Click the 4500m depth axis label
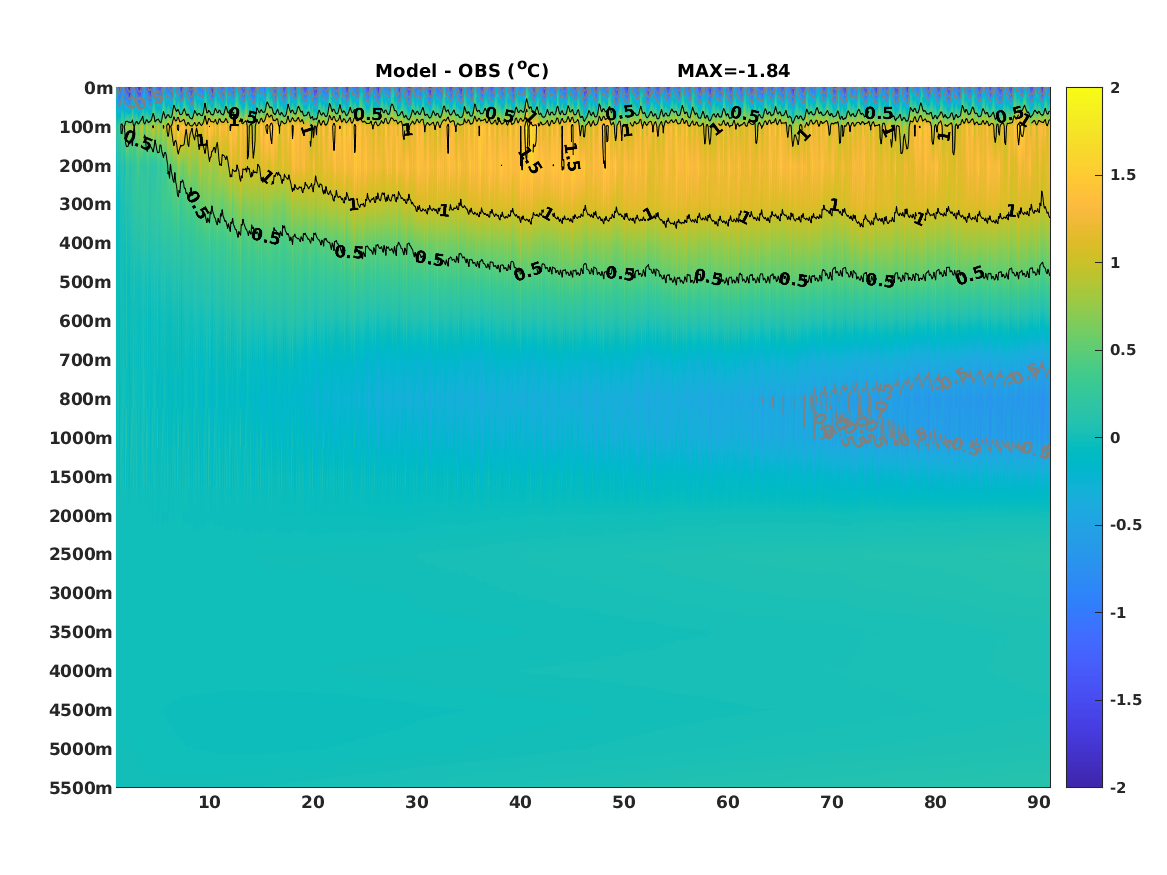Screen dimensions: 1167x875 coord(81,711)
